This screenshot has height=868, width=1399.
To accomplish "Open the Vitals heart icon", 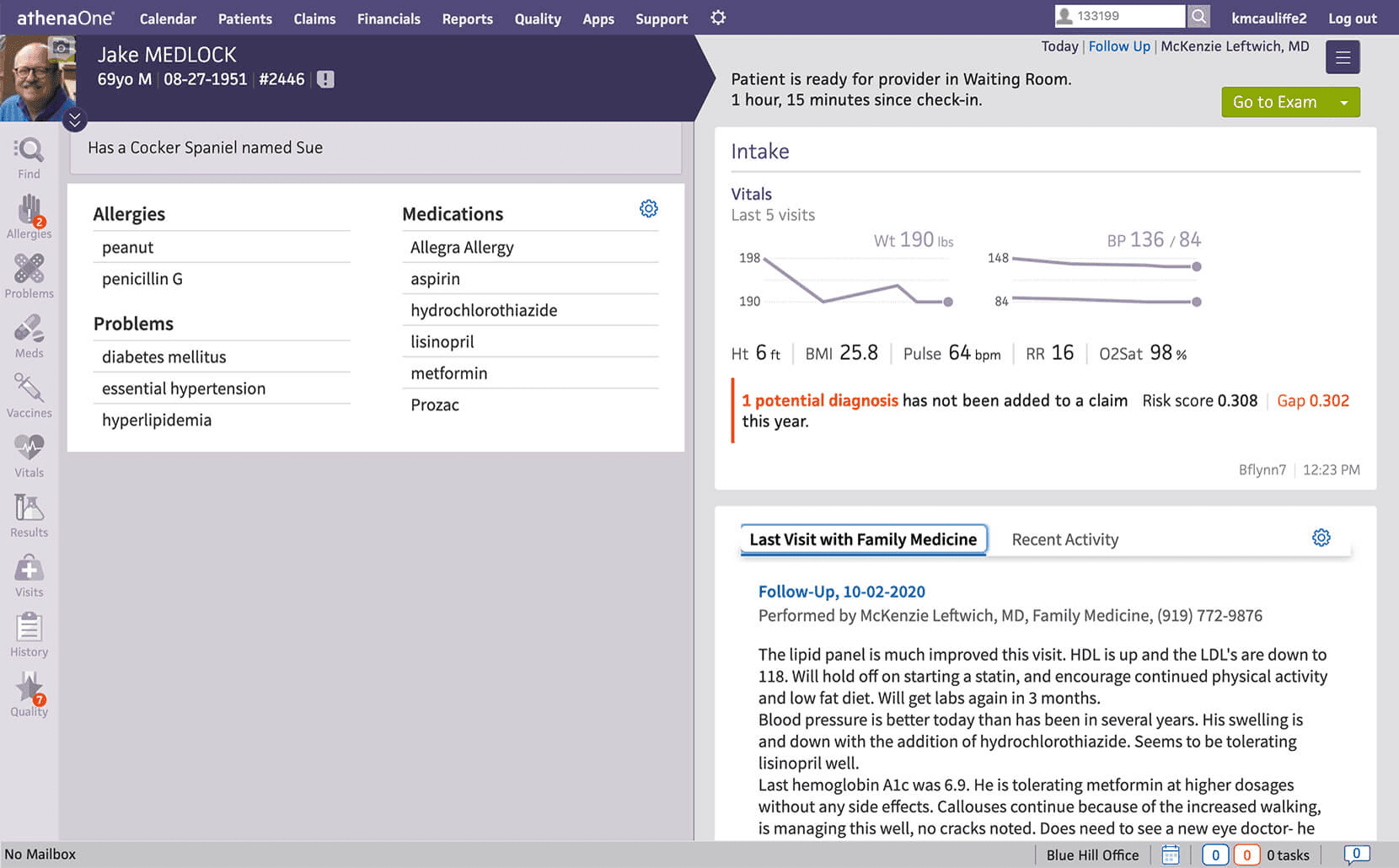I will [x=29, y=447].
